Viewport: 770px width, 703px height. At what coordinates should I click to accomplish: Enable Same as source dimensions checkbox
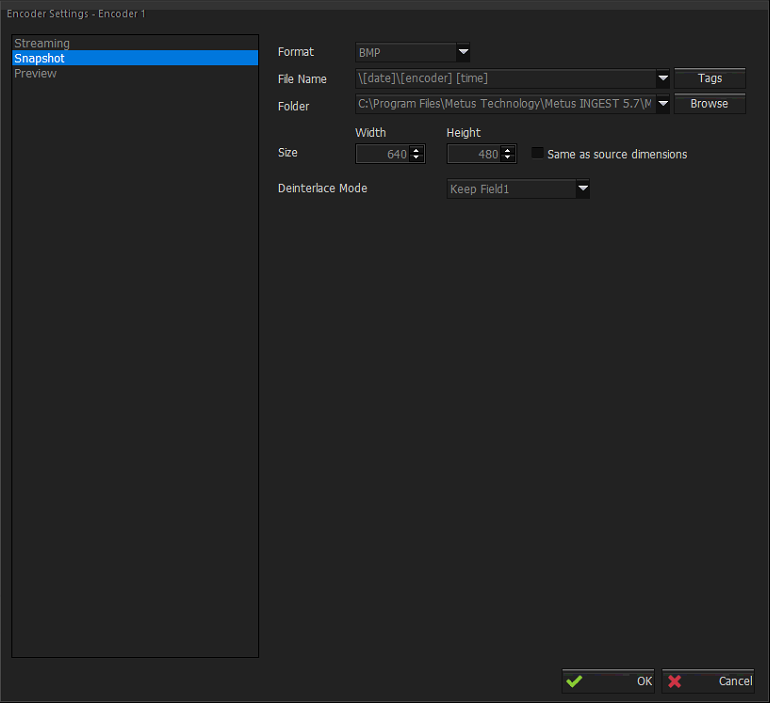pyautogui.click(x=538, y=153)
